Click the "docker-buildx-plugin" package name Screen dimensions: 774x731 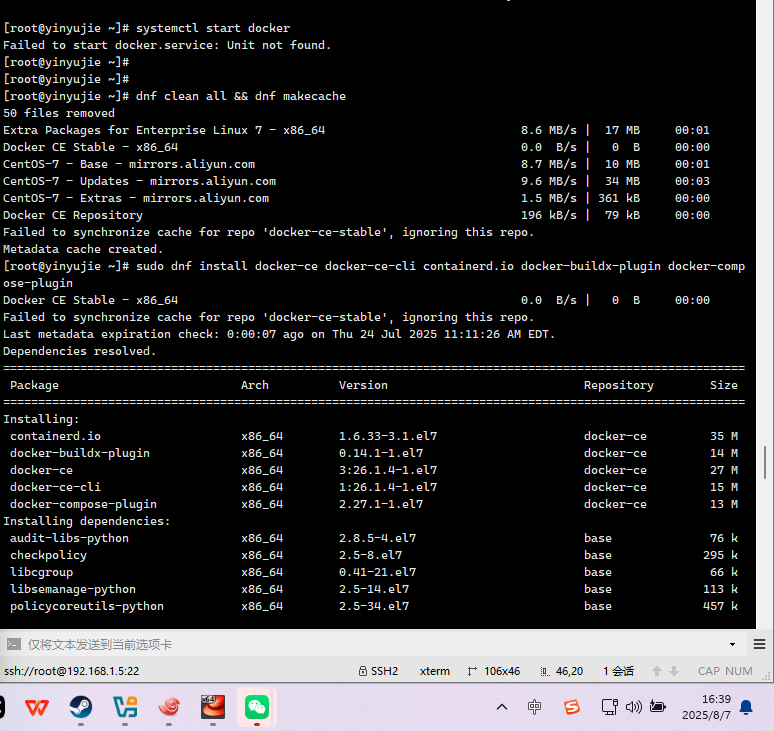click(x=79, y=453)
